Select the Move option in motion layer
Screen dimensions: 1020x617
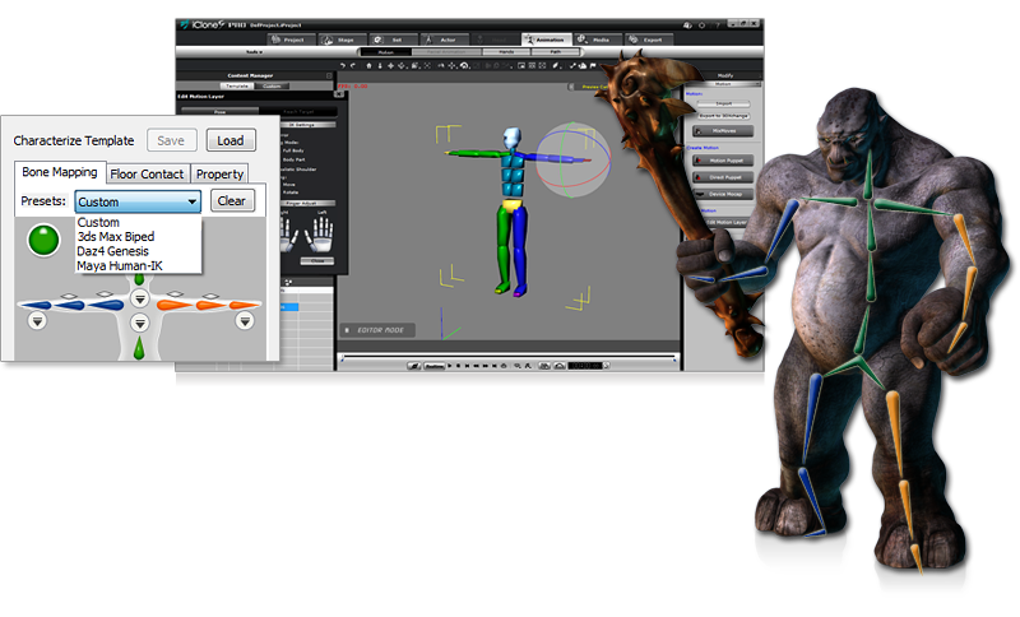pyautogui.click(x=289, y=184)
